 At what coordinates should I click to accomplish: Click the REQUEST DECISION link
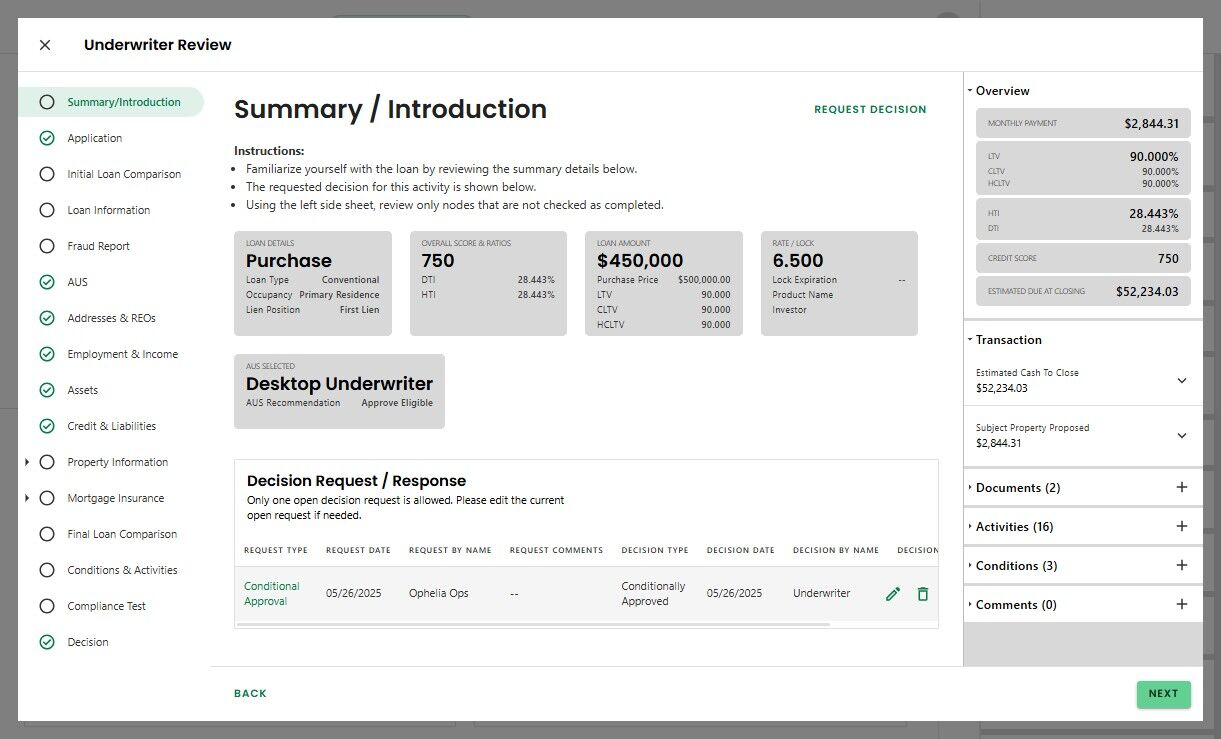pos(870,110)
